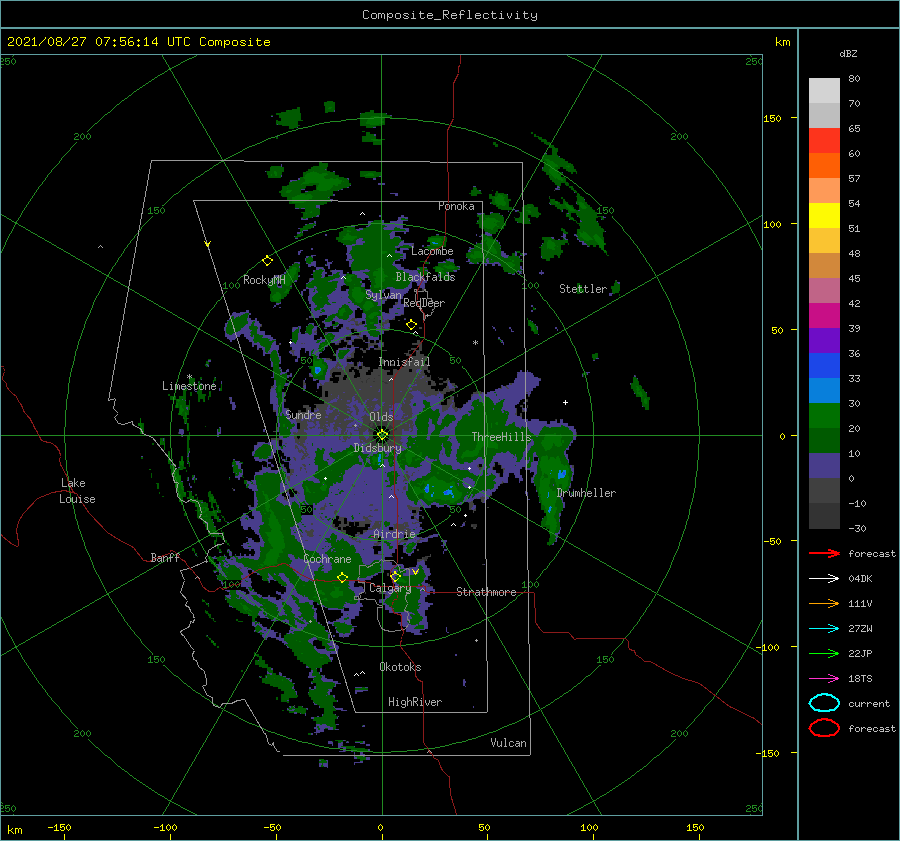Select the 30 dBZ light blue swatch
Screen dimensions: 900x841
pyautogui.click(x=824, y=390)
